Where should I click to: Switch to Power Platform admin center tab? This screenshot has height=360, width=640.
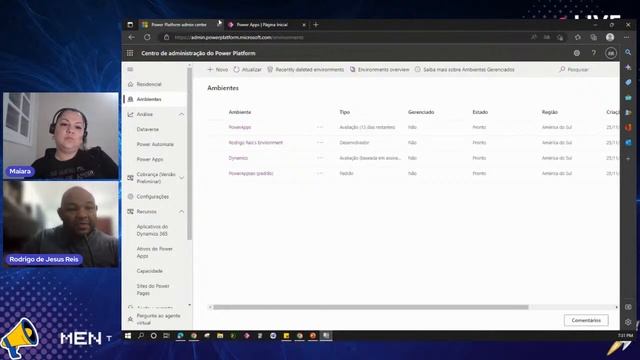(x=179, y=25)
